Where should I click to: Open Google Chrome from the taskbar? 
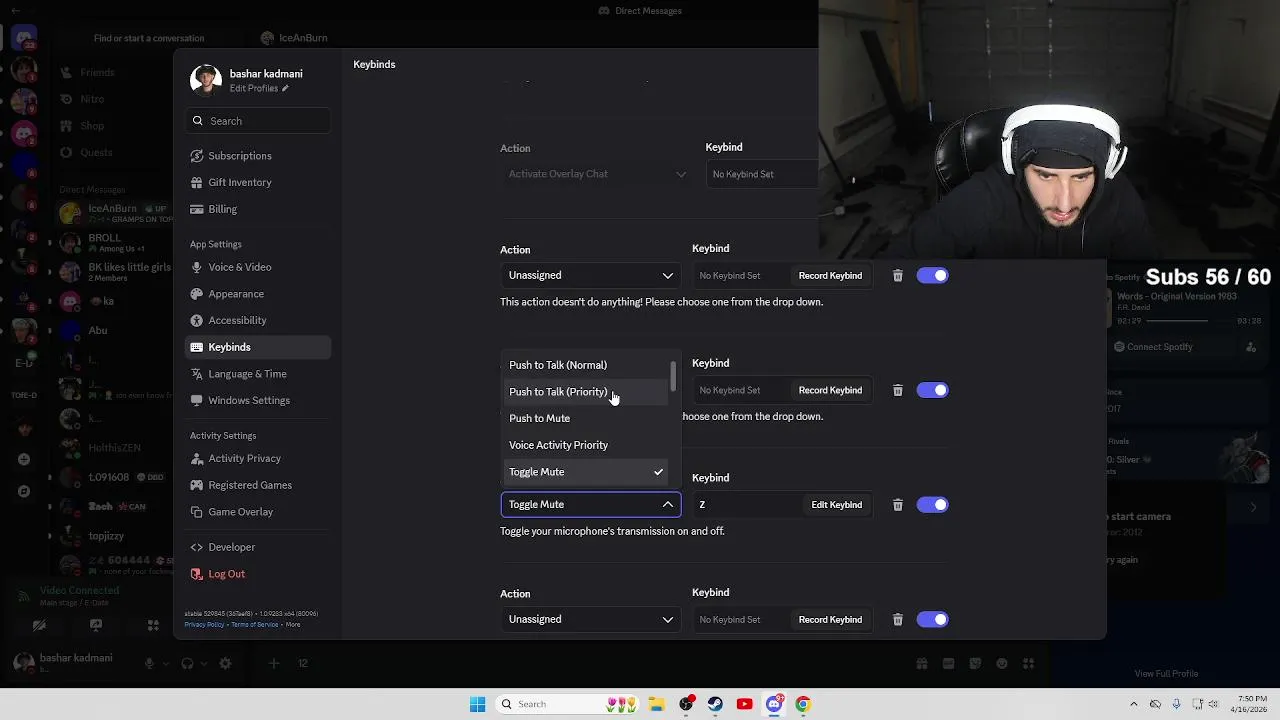click(802, 704)
